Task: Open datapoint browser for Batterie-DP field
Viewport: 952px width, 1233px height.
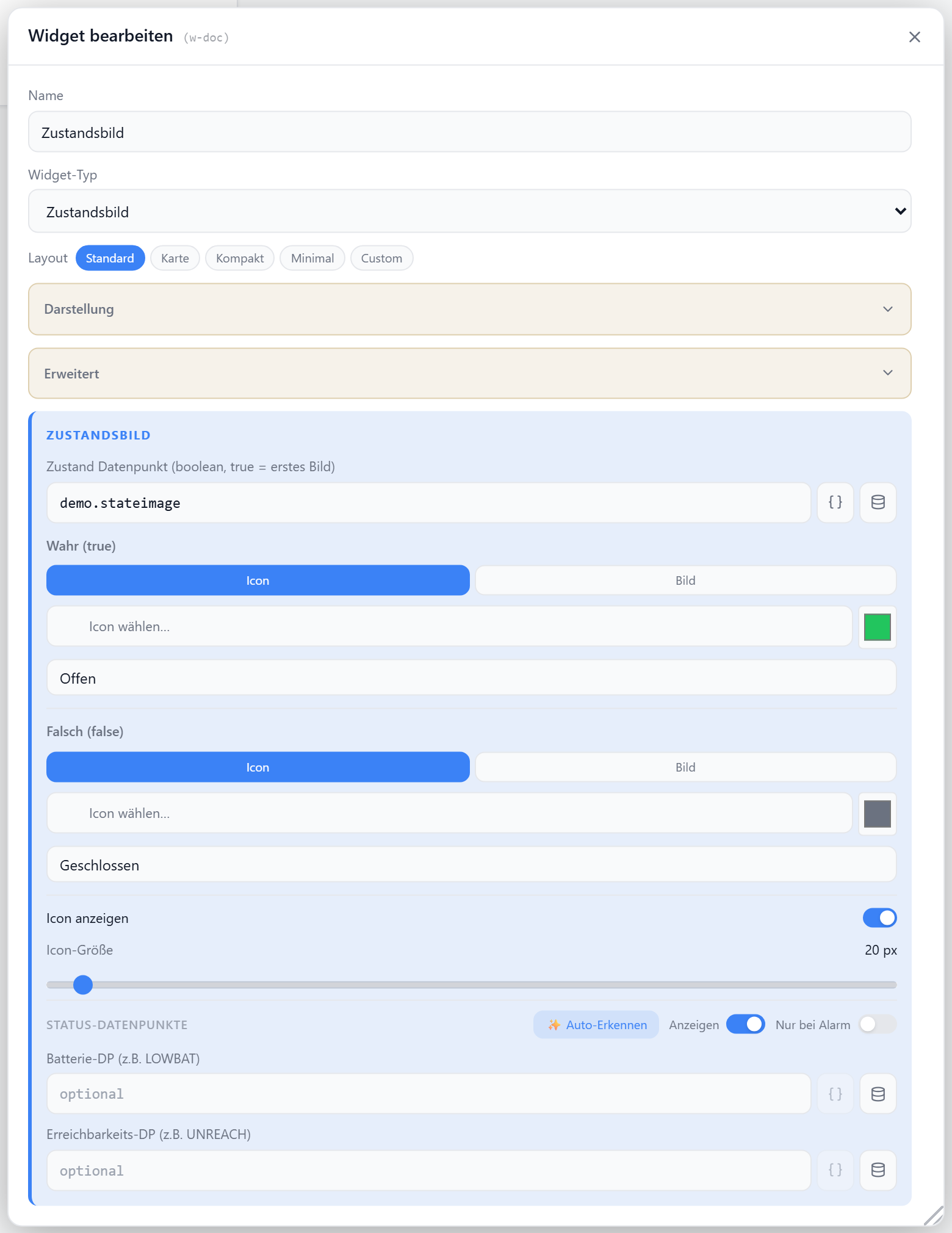Action: (x=878, y=1094)
